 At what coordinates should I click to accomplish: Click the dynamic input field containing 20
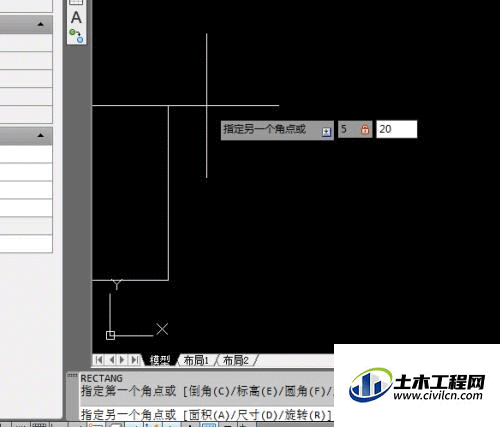397,129
